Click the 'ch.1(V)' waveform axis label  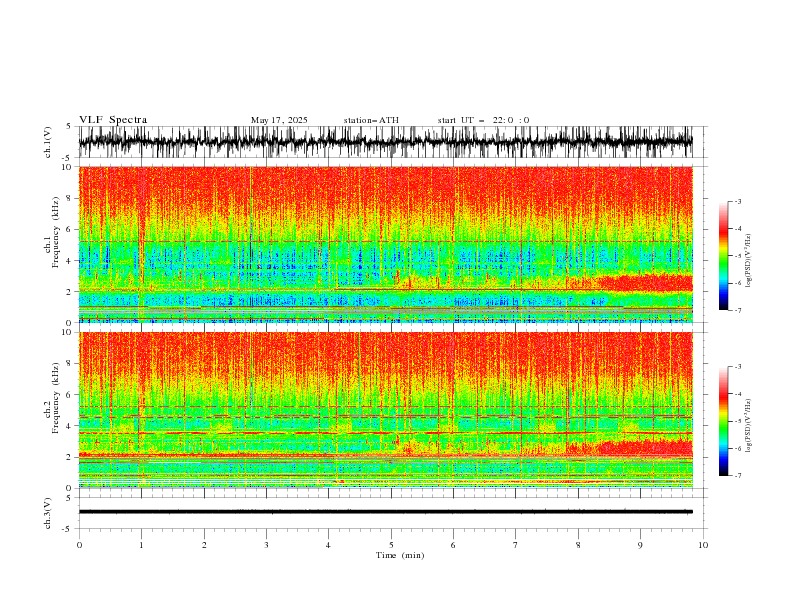48,142
